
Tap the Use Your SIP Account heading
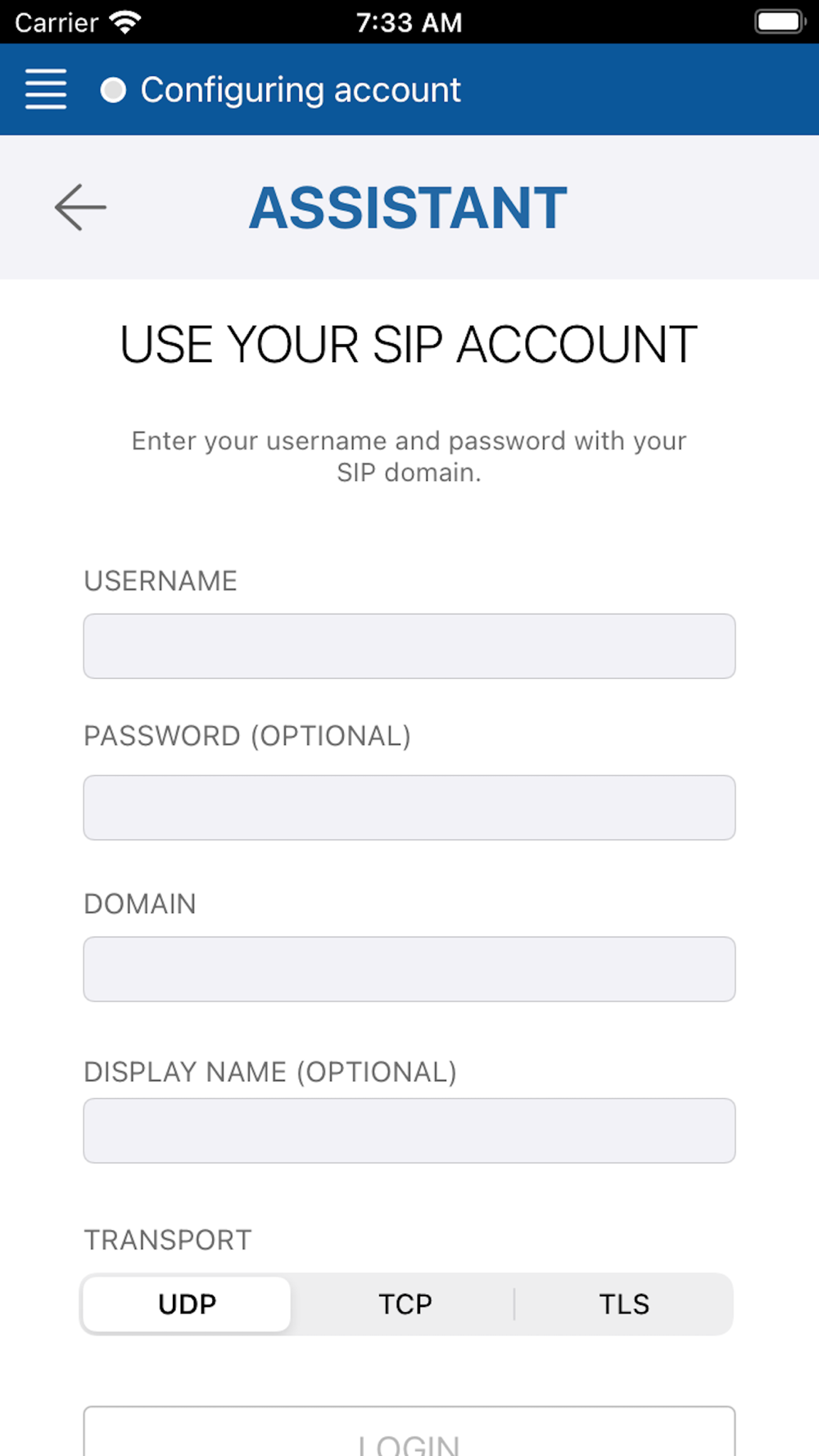click(x=409, y=344)
